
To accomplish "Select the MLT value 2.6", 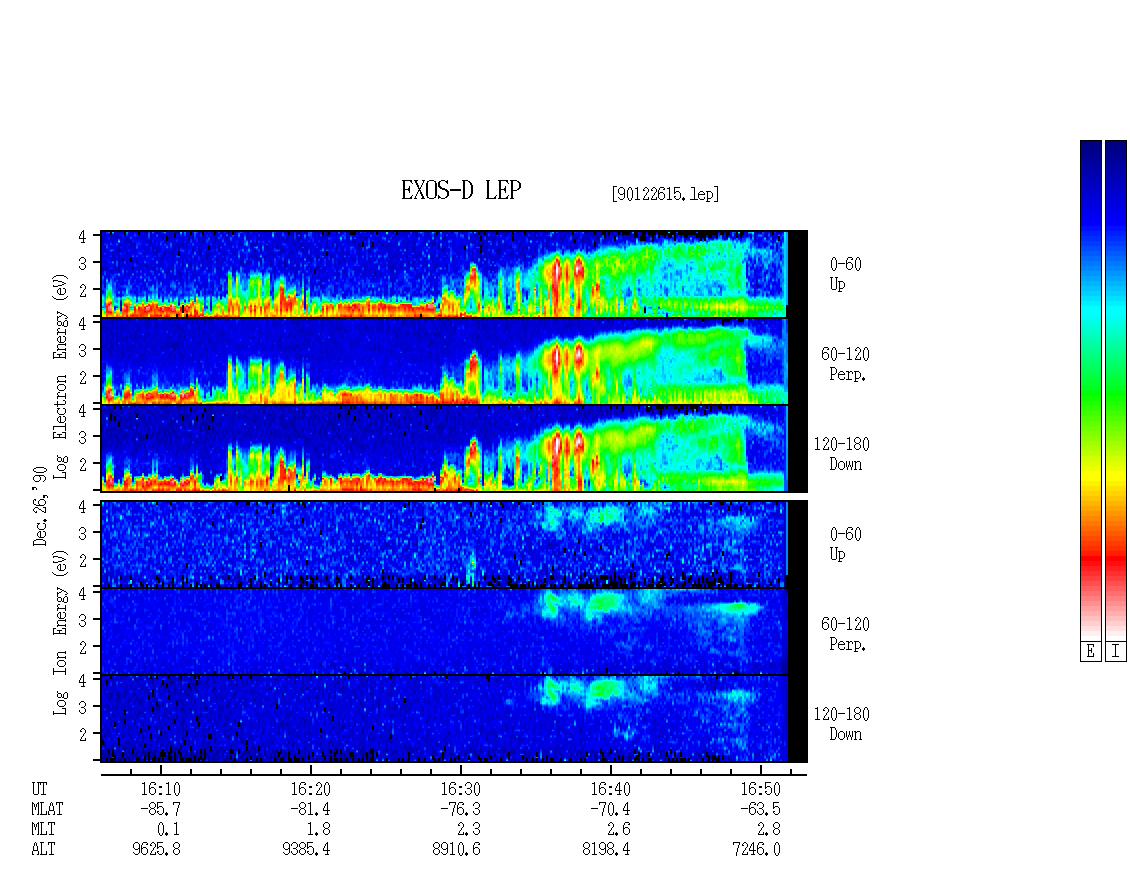I will [618, 830].
